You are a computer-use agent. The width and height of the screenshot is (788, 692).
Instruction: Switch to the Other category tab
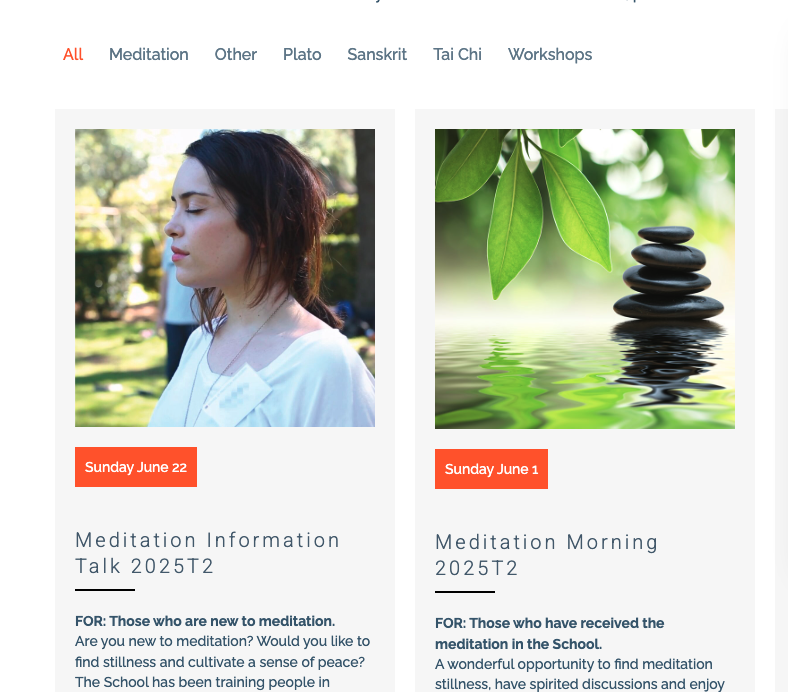click(236, 54)
